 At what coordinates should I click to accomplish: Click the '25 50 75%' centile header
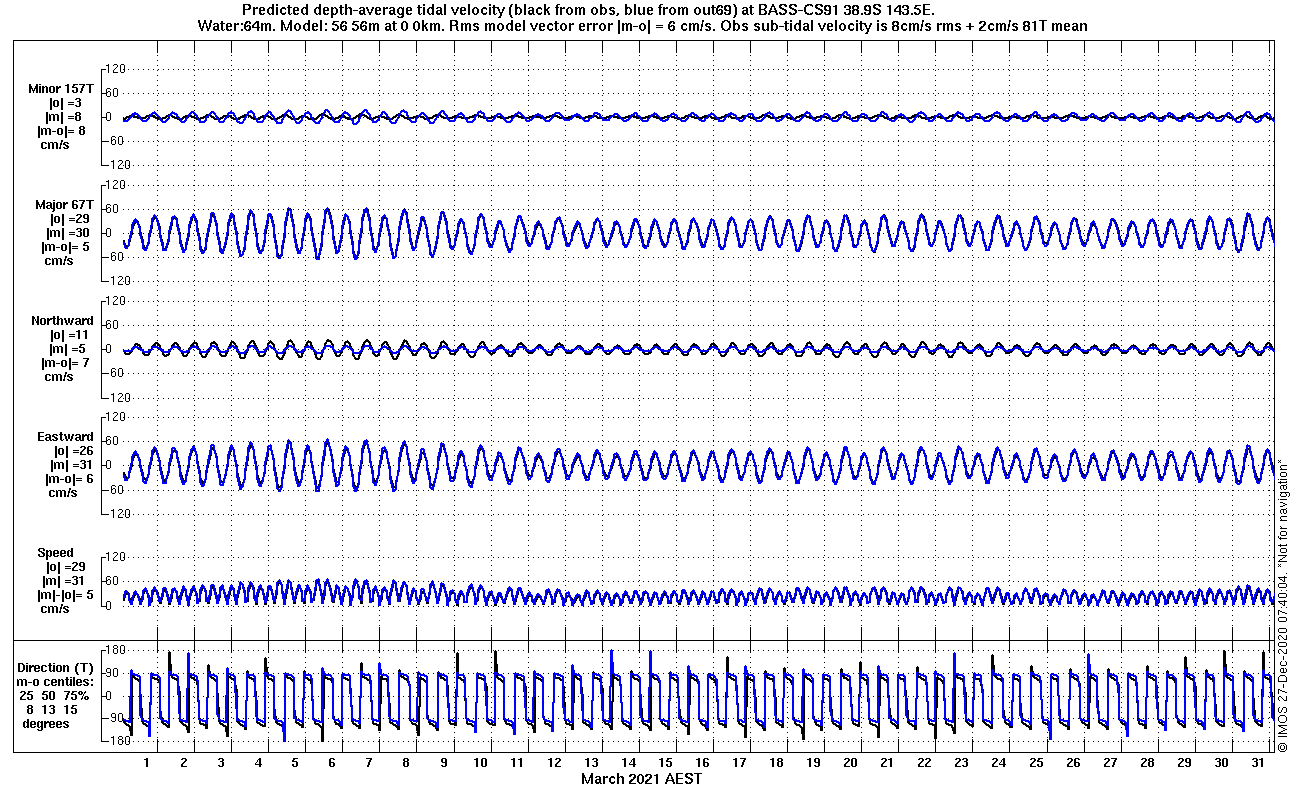pos(56,695)
